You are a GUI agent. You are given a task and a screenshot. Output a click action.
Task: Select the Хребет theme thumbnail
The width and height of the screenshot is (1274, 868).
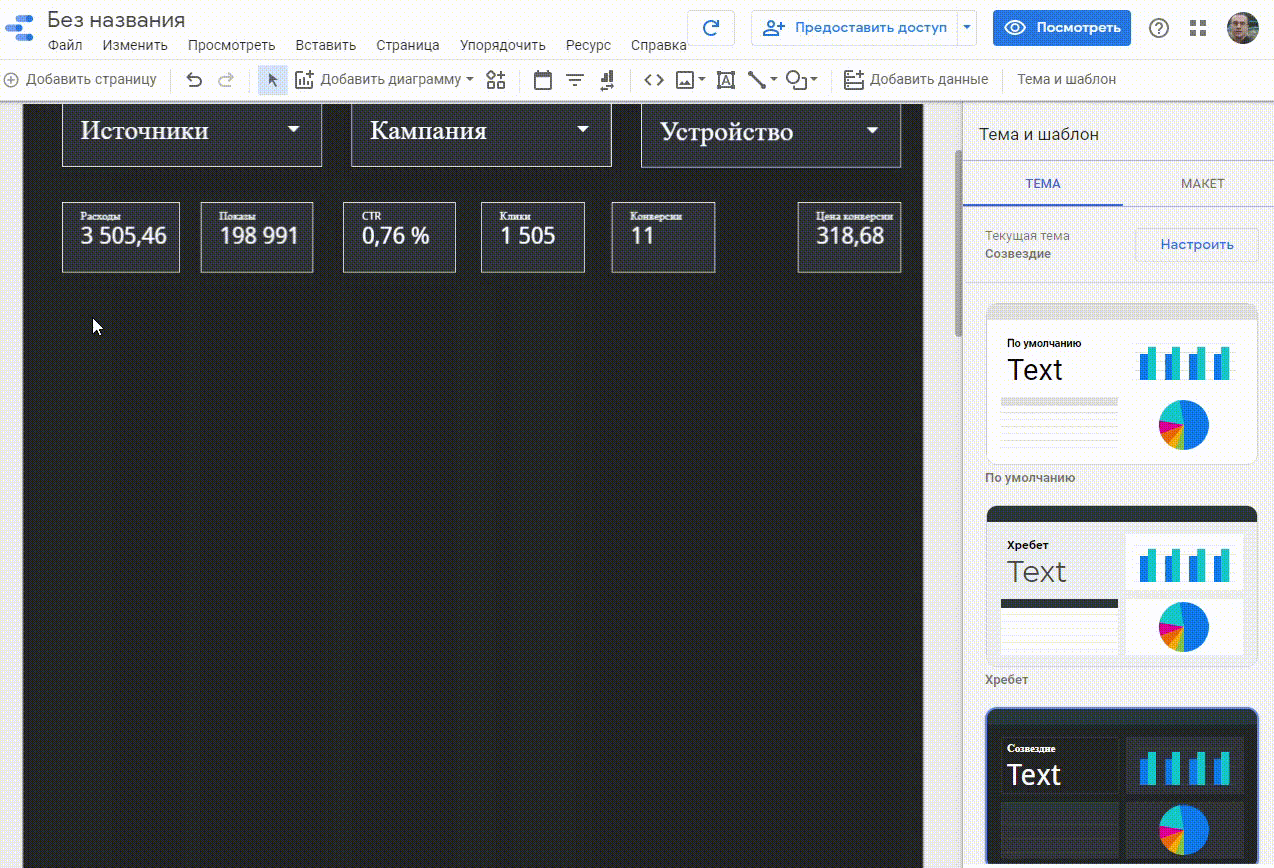click(x=1121, y=585)
